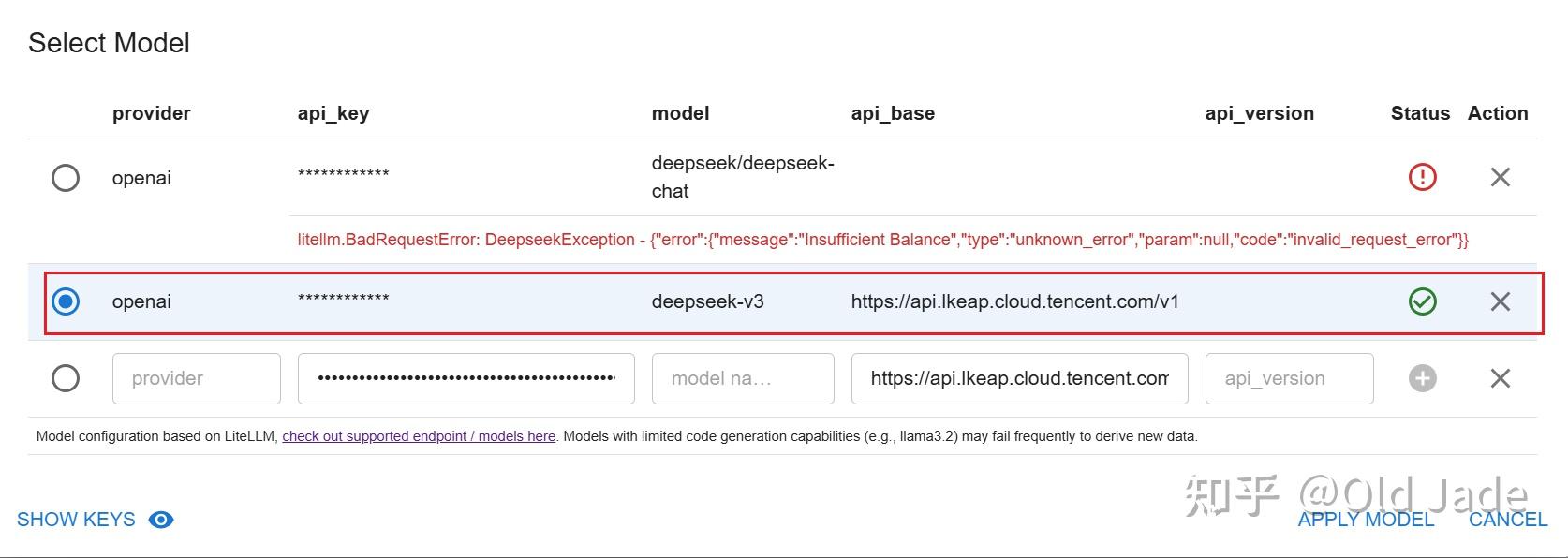Open the supported endpoint / models link
Screen dimensions: 1568x558
(x=419, y=435)
